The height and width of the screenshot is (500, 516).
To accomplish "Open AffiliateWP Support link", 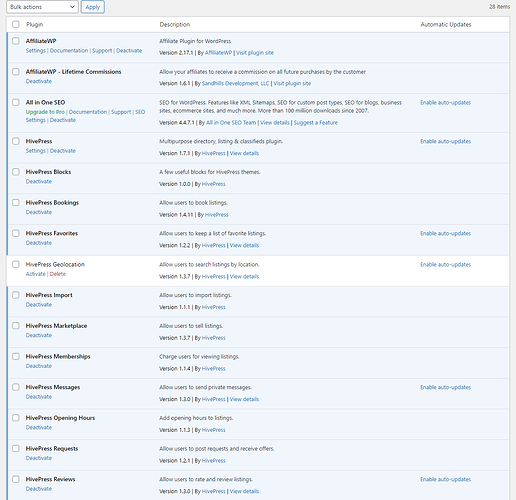I will pos(102,51).
